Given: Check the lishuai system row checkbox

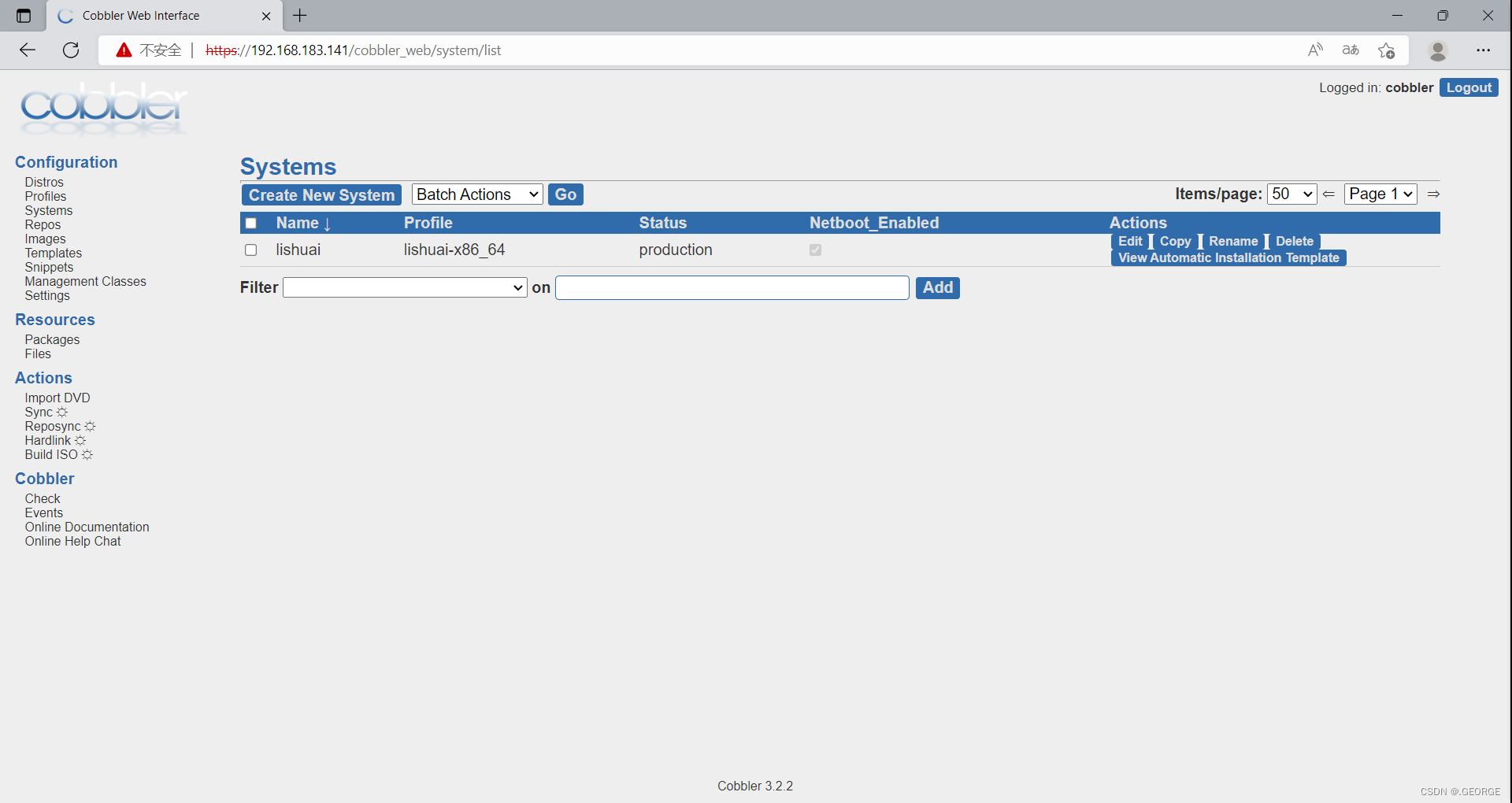Looking at the screenshot, I should point(251,250).
